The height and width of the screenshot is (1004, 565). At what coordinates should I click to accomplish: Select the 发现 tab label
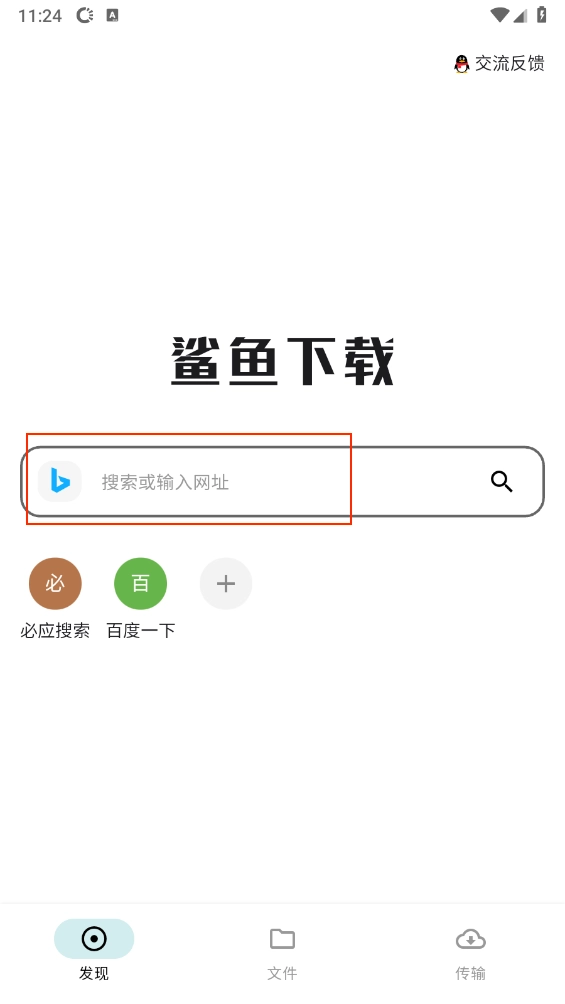[x=94, y=973]
